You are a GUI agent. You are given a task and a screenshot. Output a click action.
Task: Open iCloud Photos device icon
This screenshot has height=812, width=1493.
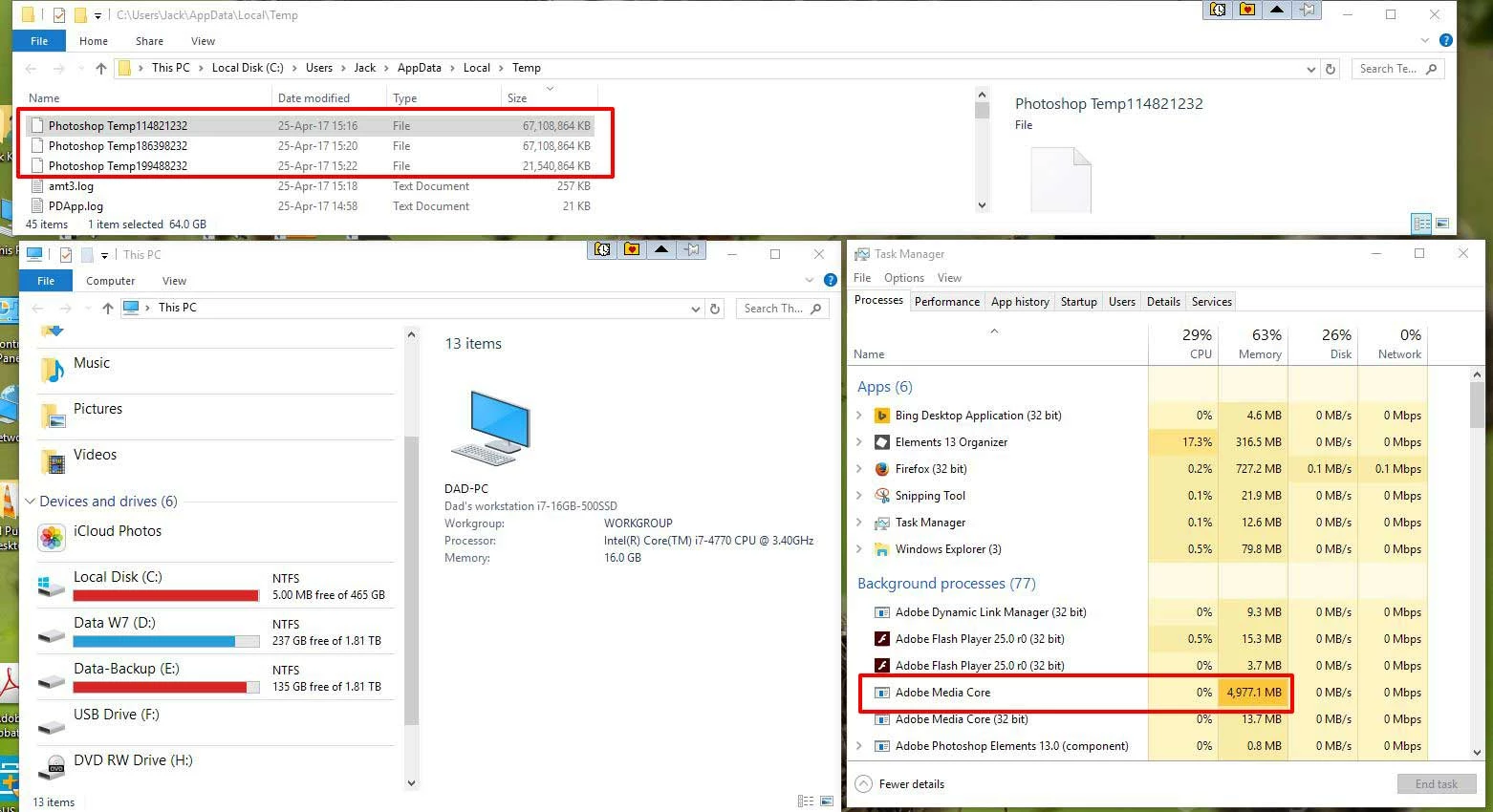click(x=52, y=538)
